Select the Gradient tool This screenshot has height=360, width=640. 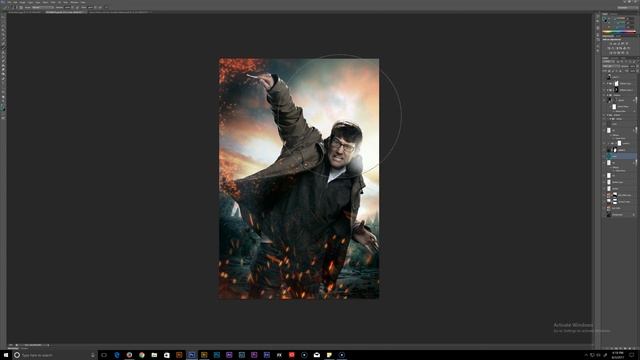click(x=3, y=66)
